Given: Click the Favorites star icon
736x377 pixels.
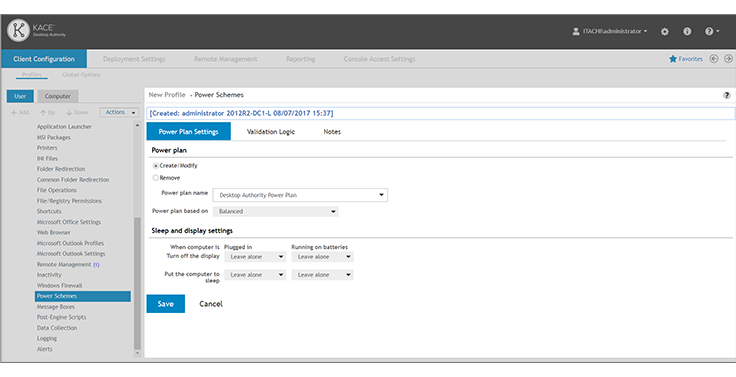Looking at the screenshot, I should 673,59.
